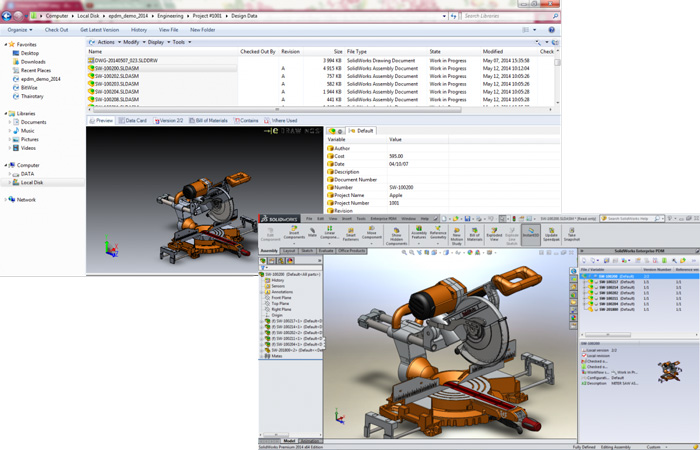700x450 pixels.
Task: Select the Mate tool
Action: coord(312,232)
